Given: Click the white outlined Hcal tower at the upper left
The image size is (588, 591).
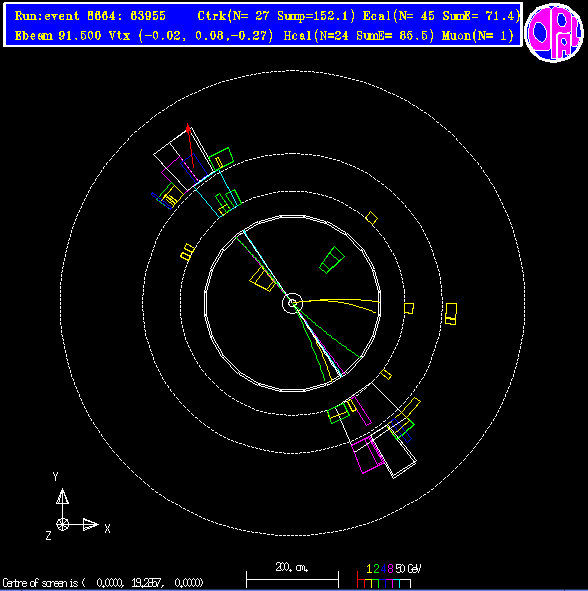Looking at the screenshot, I should click(184, 159).
